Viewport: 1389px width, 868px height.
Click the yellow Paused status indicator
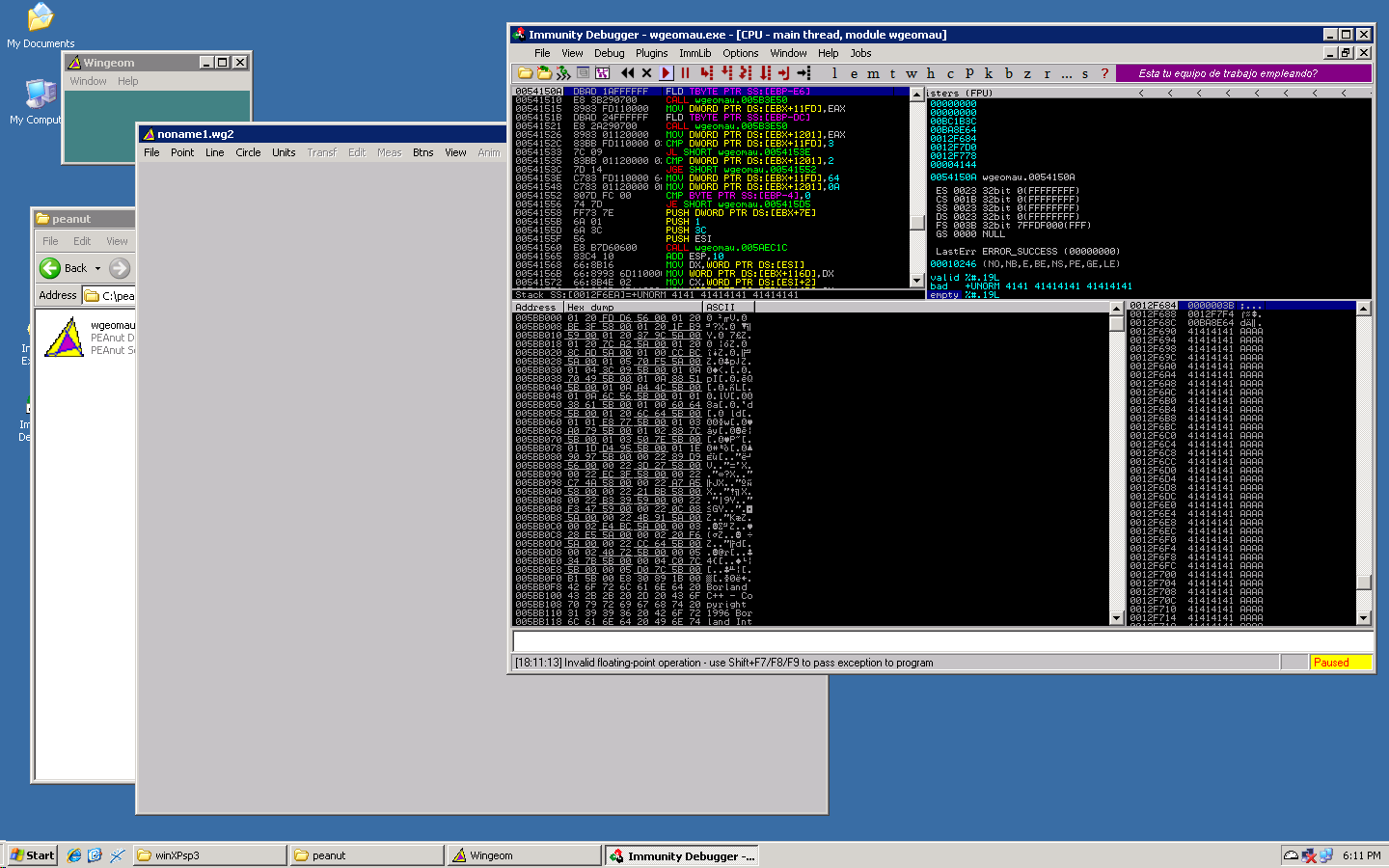pos(1340,663)
